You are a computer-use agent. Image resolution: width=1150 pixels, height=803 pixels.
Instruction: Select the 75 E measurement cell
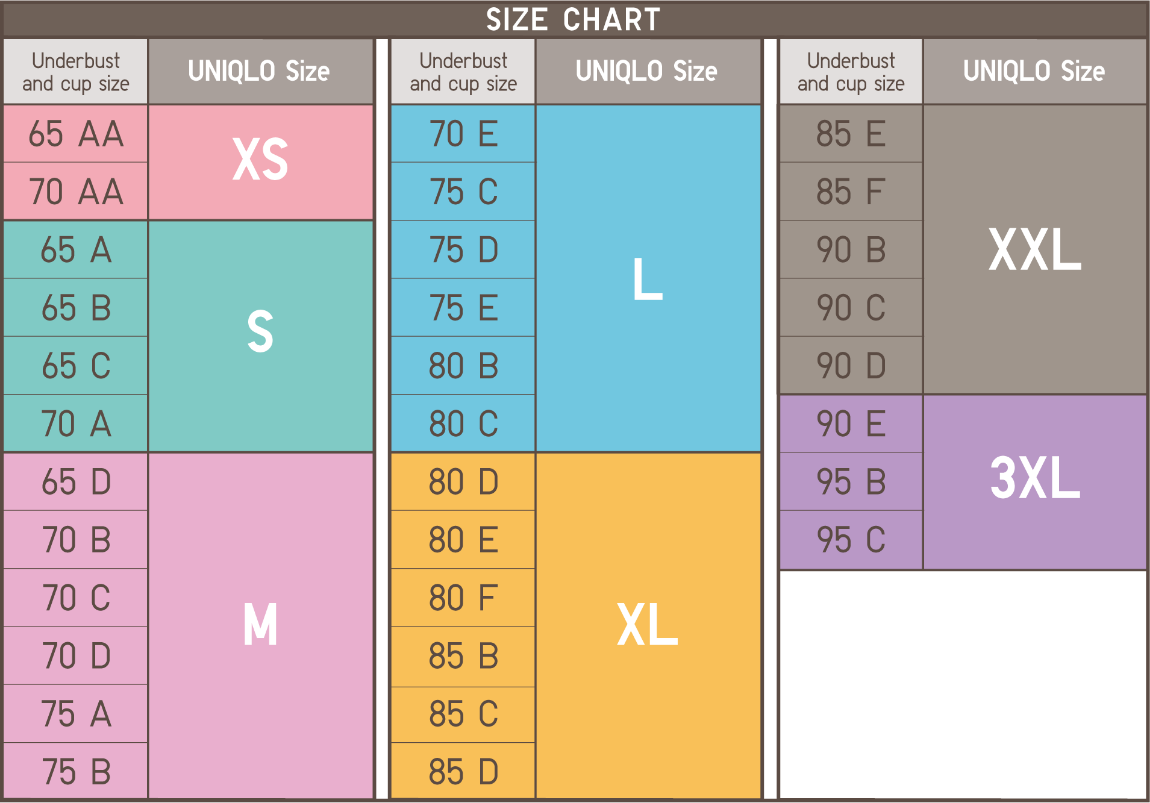(x=463, y=308)
